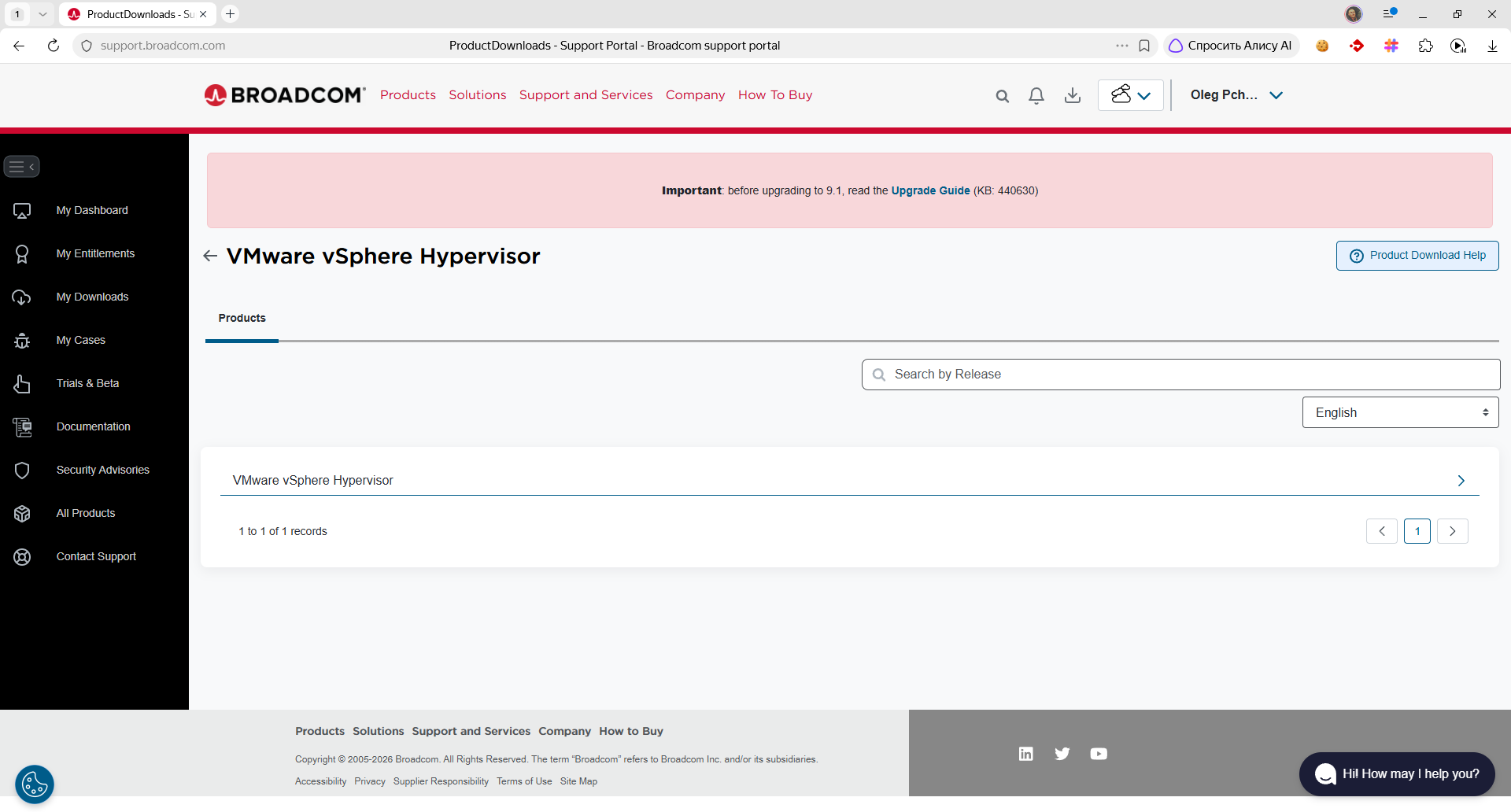Open the Privacy footer link

tap(370, 781)
